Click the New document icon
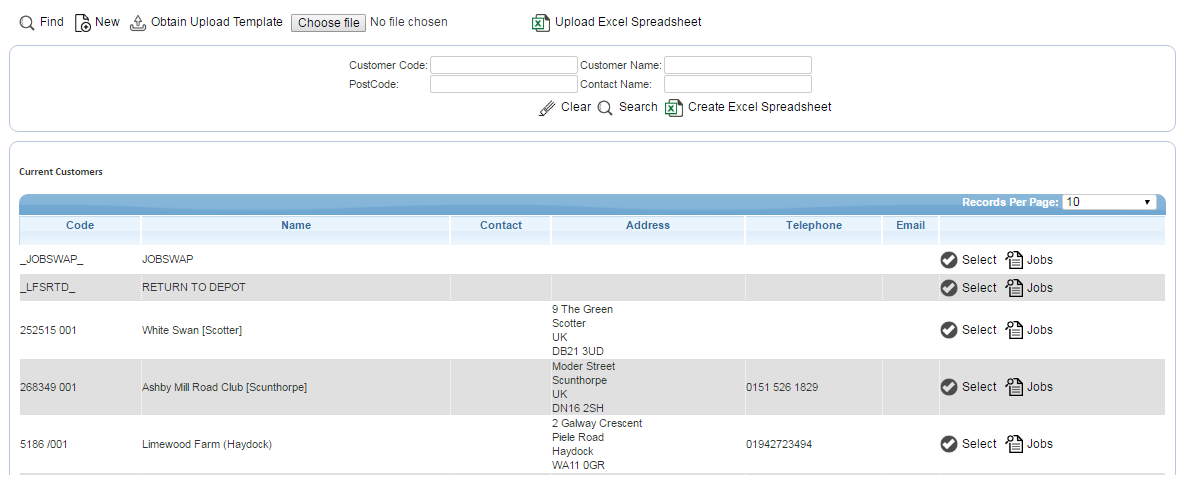The width and height of the screenshot is (1184, 486). click(83, 23)
